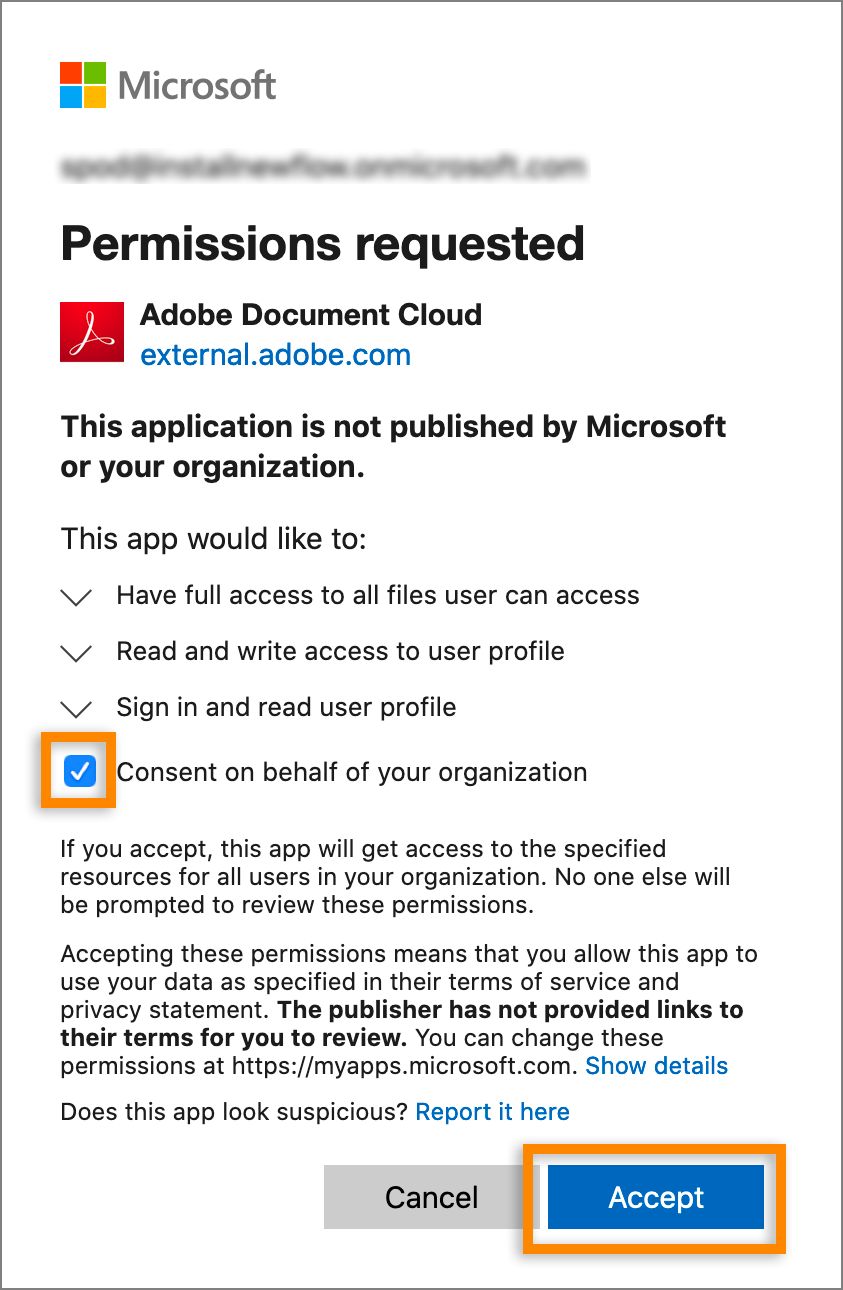Click the Microsoft four-square logo

[x=83, y=84]
